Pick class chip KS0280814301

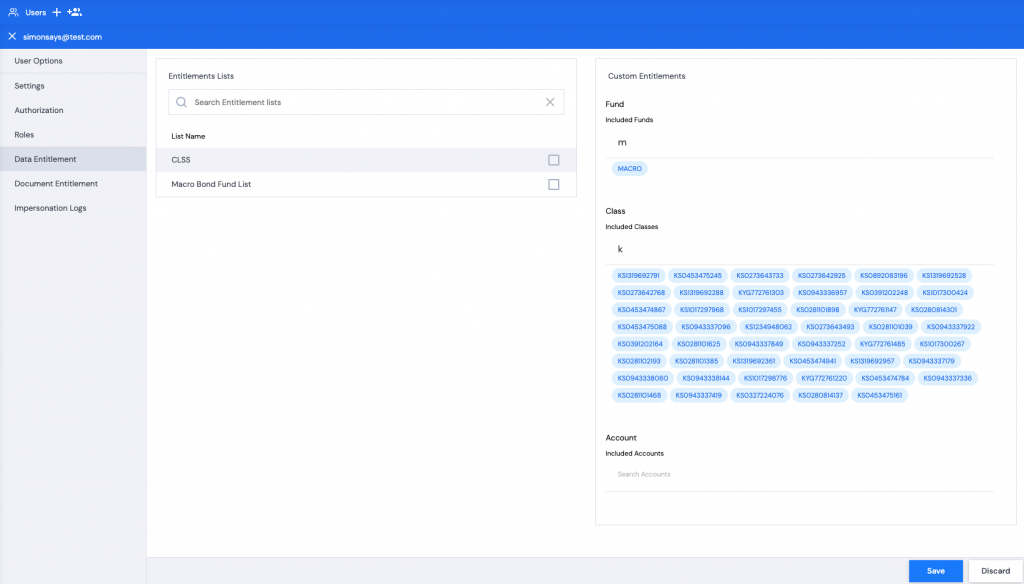click(x=934, y=310)
